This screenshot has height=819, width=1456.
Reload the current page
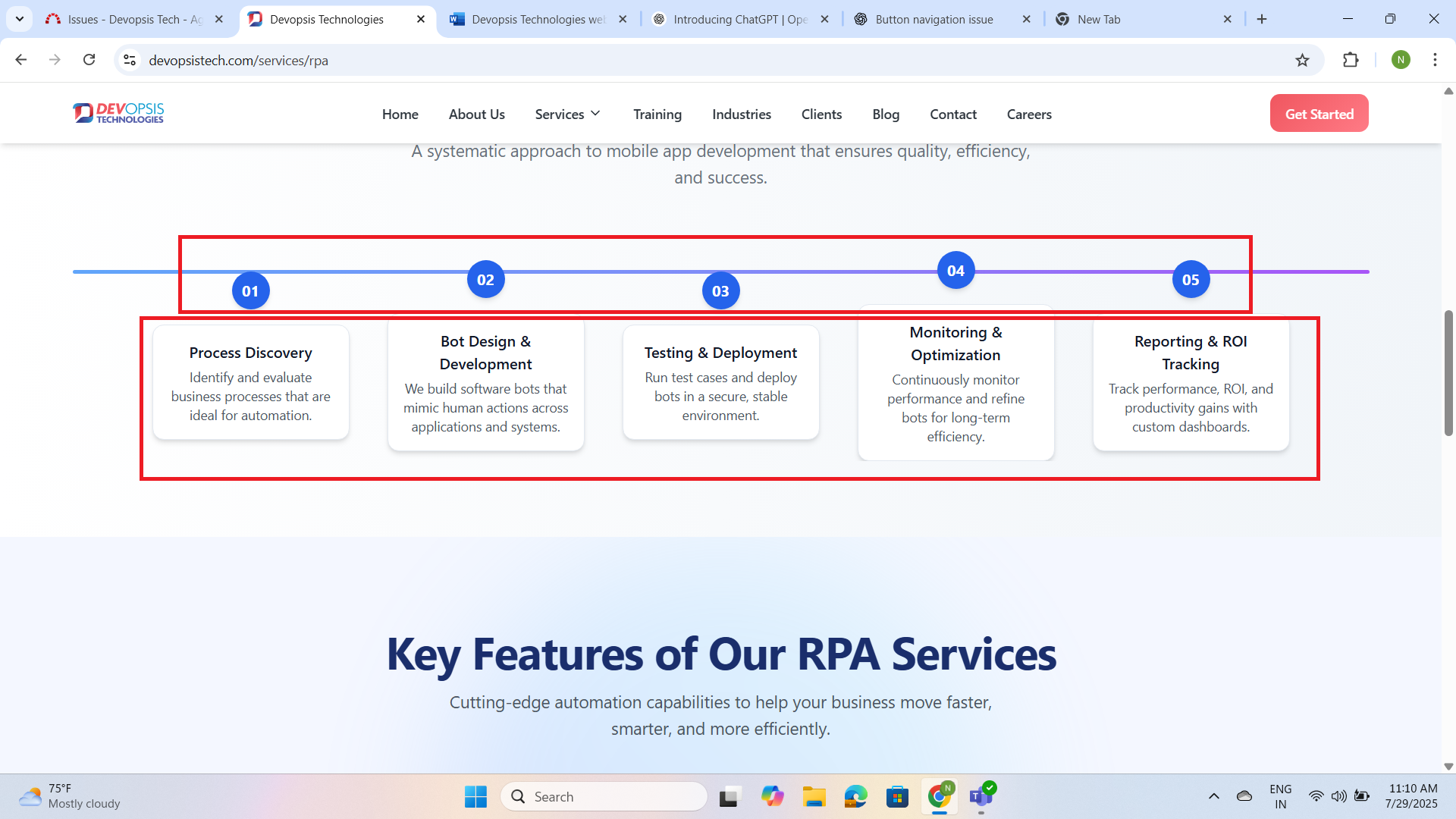coord(89,60)
